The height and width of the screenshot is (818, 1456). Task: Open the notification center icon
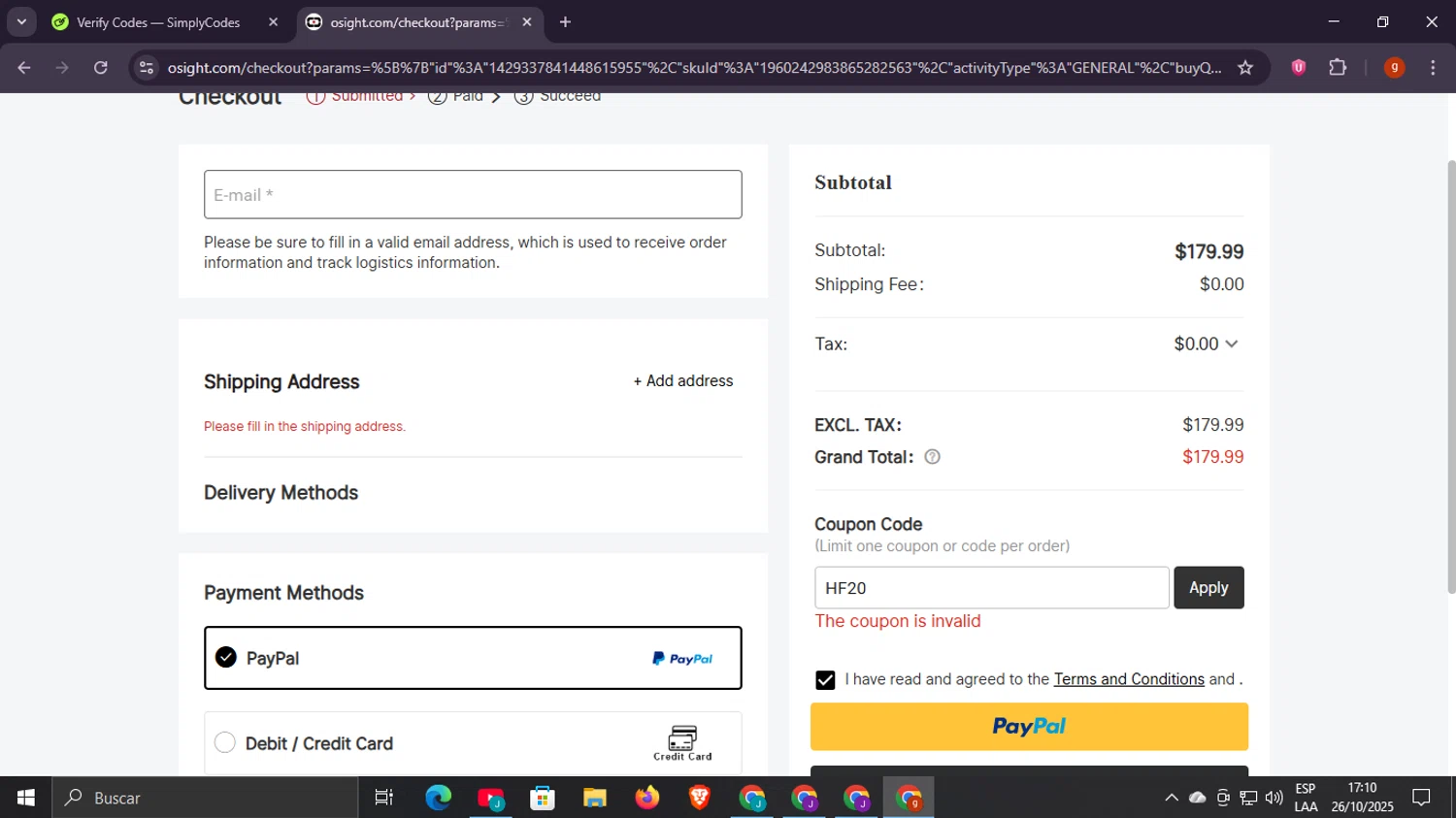point(1422,798)
